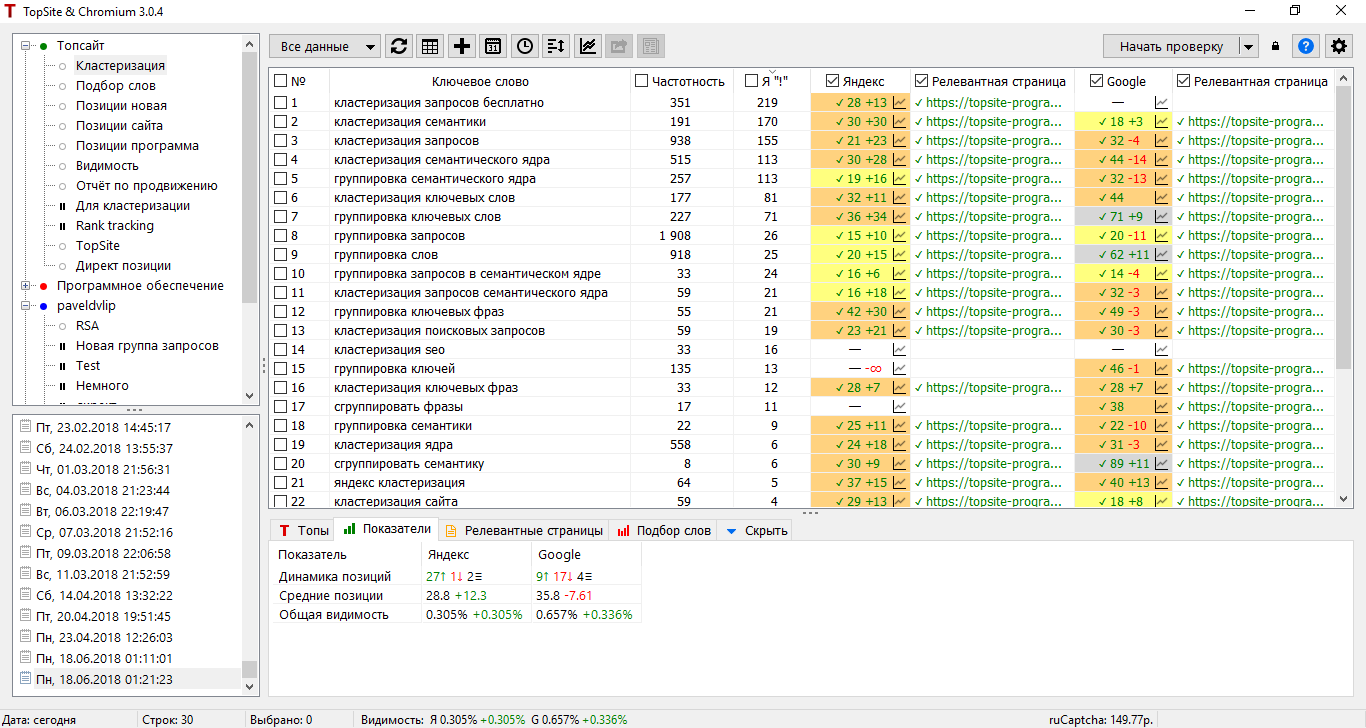Screen dimensions: 1366x728
Task: Open the settings gear icon
Action: (x=1338, y=46)
